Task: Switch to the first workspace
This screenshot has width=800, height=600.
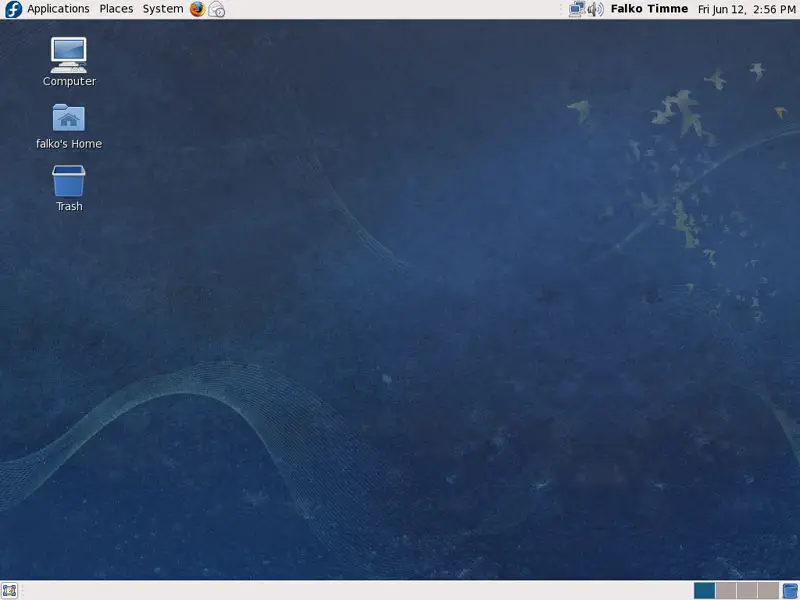Action: (x=704, y=591)
